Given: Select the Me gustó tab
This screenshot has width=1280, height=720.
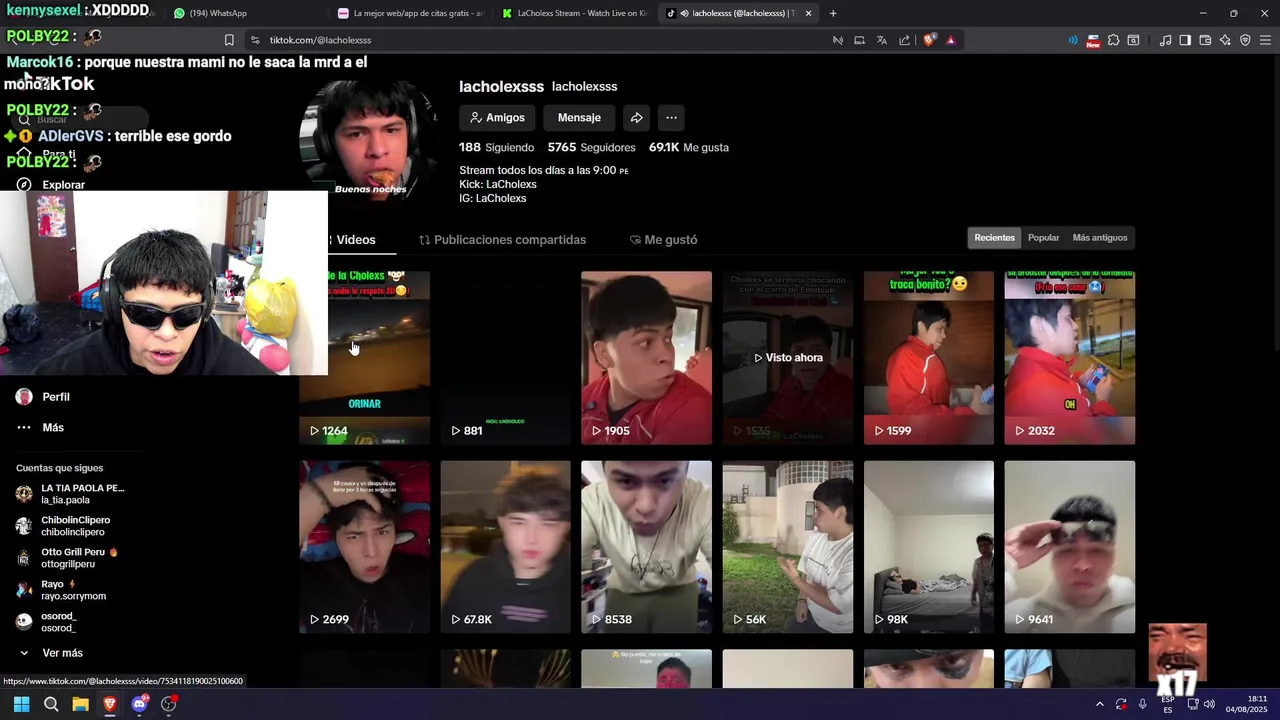Looking at the screenshot, I should point(663,240).
